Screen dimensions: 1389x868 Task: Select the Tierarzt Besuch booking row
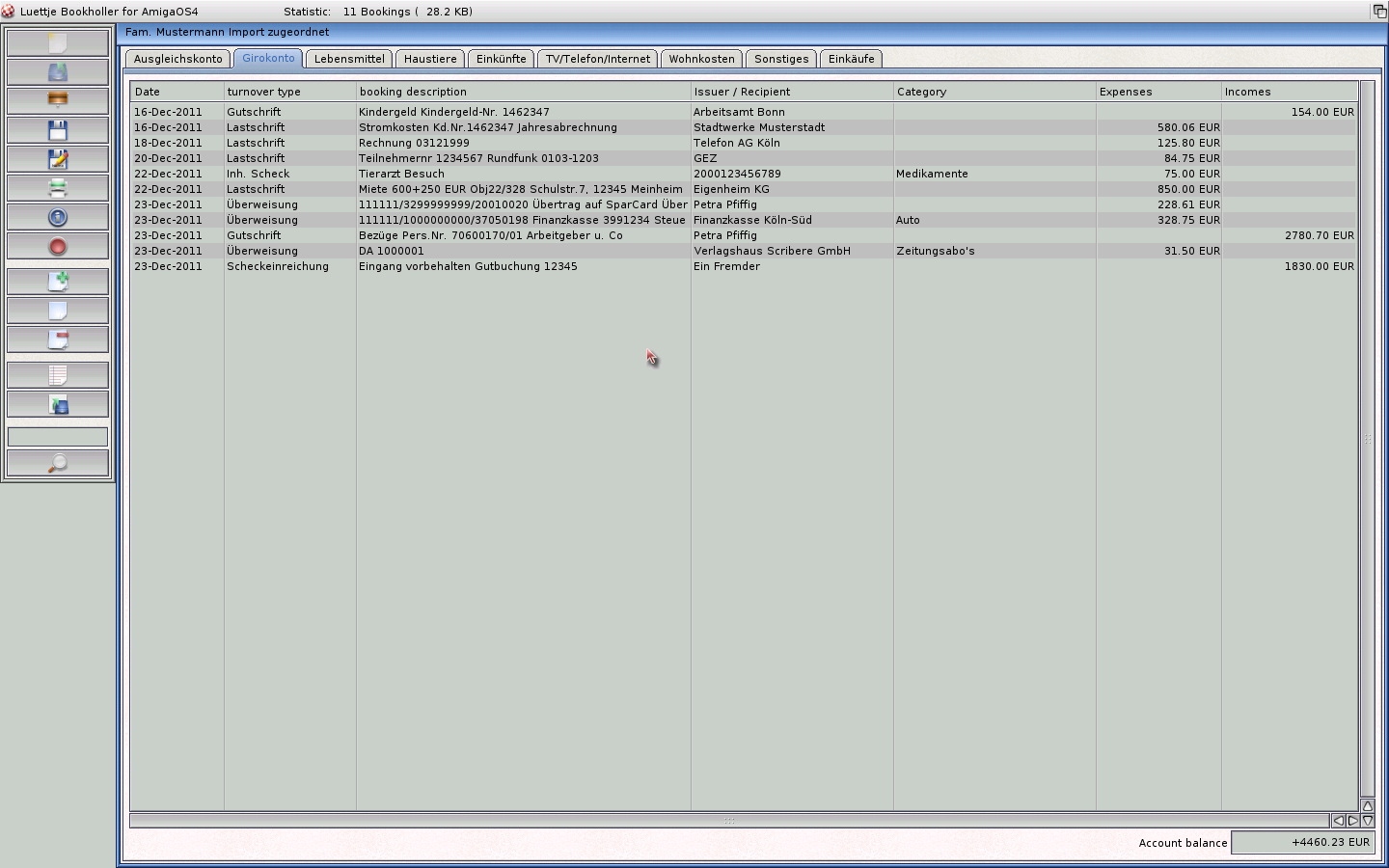click(x=521, y=174)
